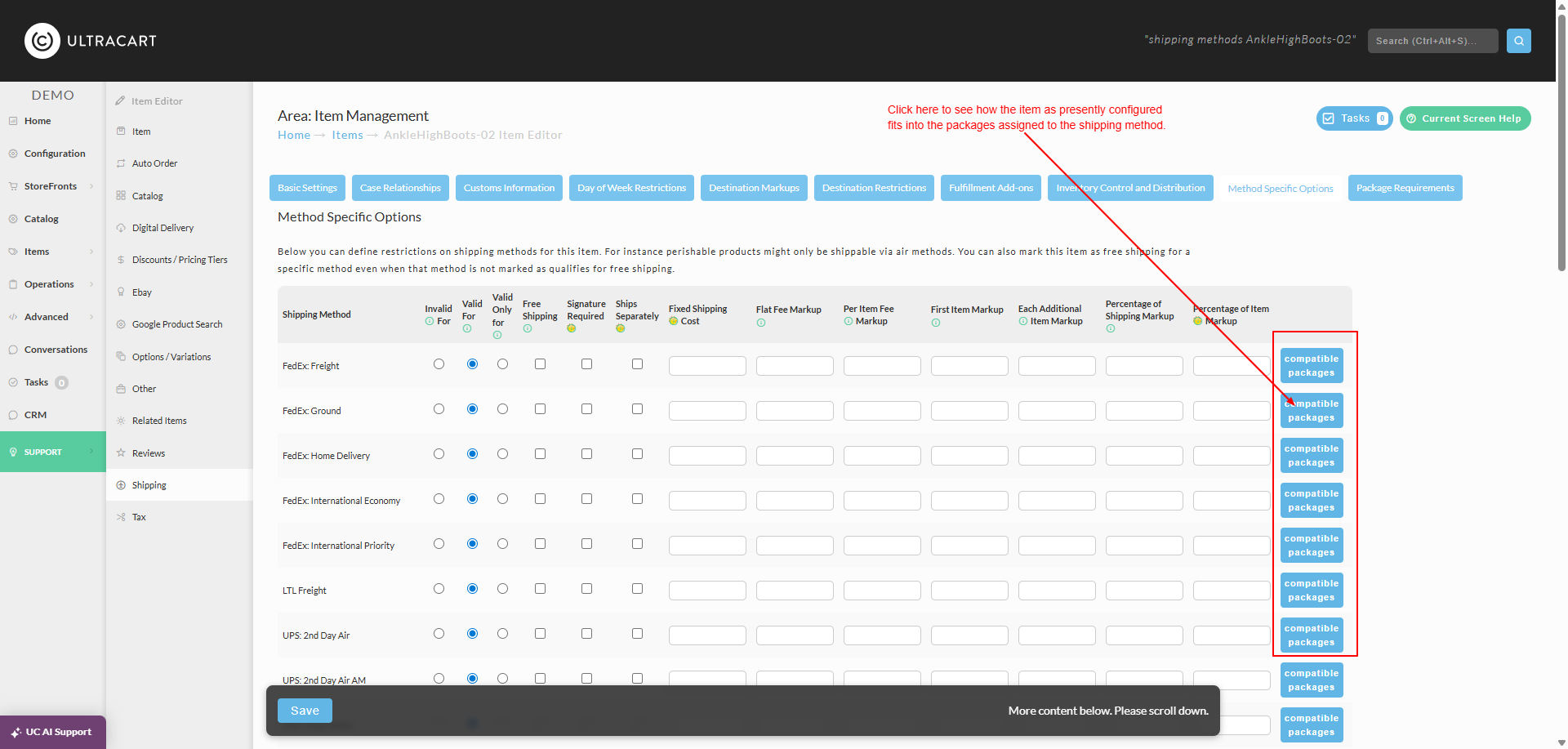Click First Item Markup field for UPS: 2nd Day Air
The width and height of the screenshot is (1568, 749).
(x=969, y=635)
